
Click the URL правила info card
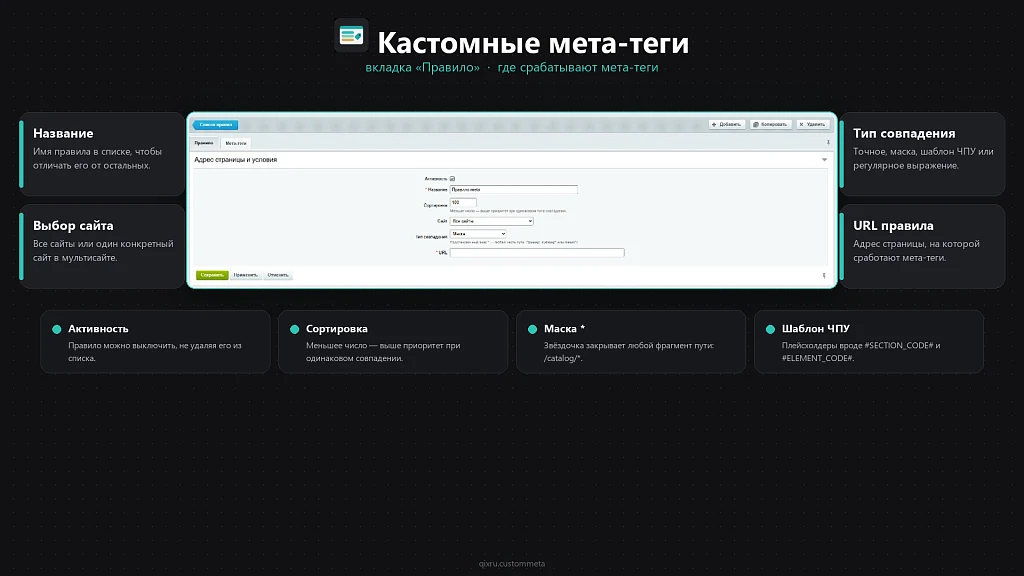[922, 246]
